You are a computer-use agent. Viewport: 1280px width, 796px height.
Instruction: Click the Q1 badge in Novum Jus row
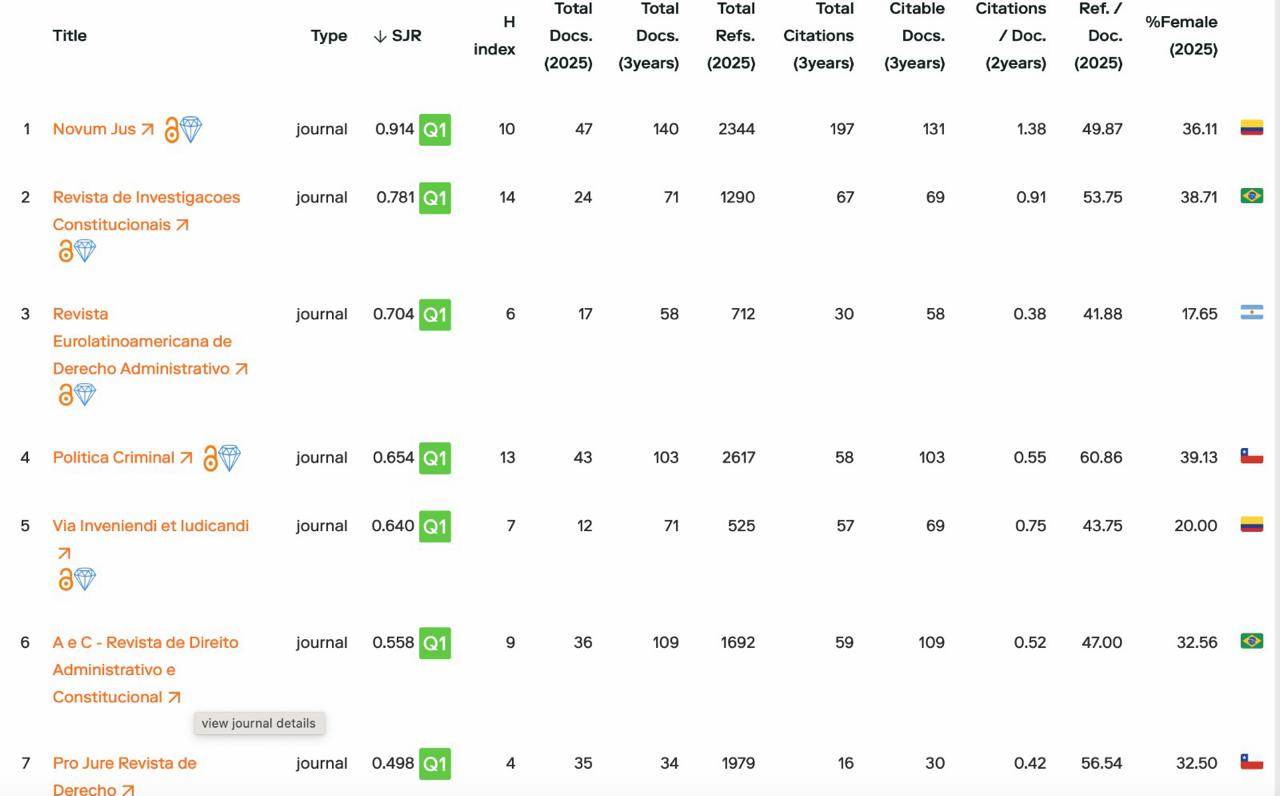[x=435, y=130]
